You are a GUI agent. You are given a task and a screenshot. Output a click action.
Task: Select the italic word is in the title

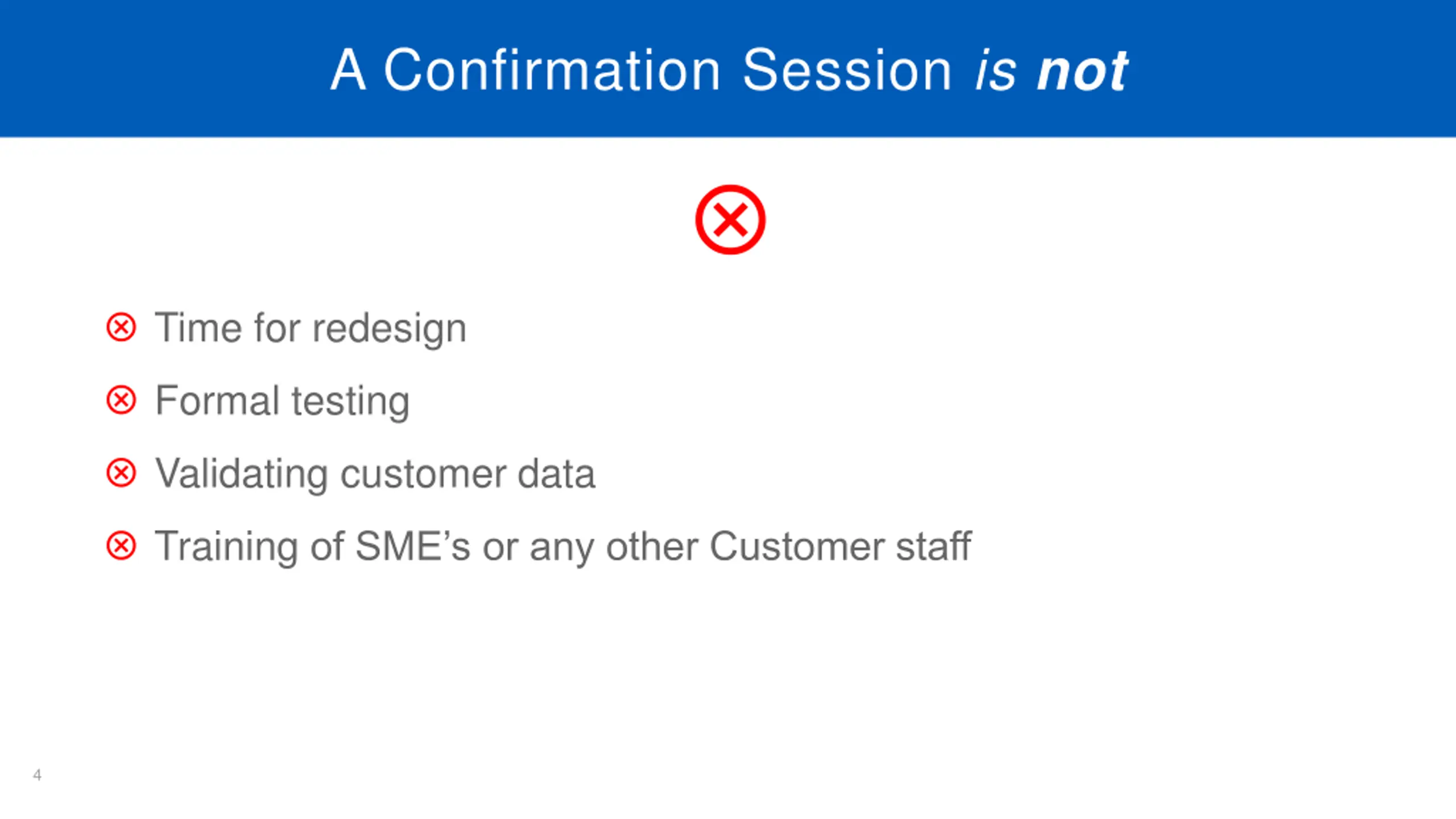pos(995,72)
